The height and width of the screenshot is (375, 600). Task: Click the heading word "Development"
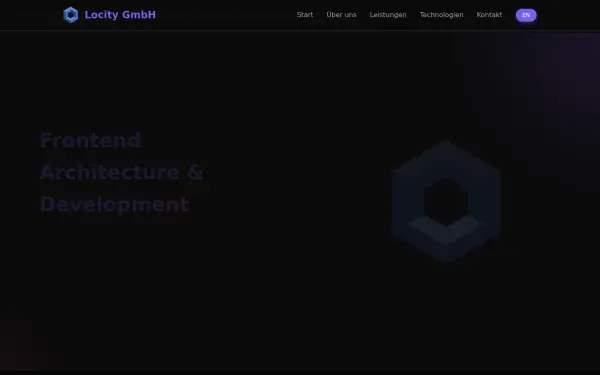[x=114, y=204]
